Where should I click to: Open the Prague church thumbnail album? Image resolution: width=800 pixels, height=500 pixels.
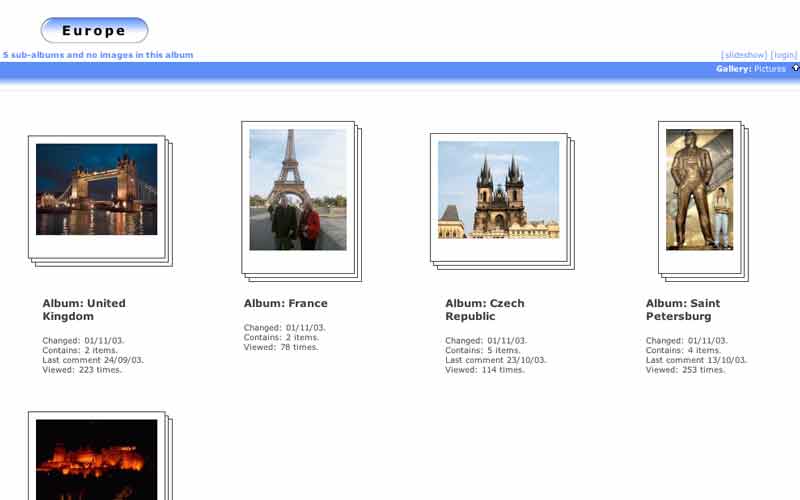pos(498,190)
